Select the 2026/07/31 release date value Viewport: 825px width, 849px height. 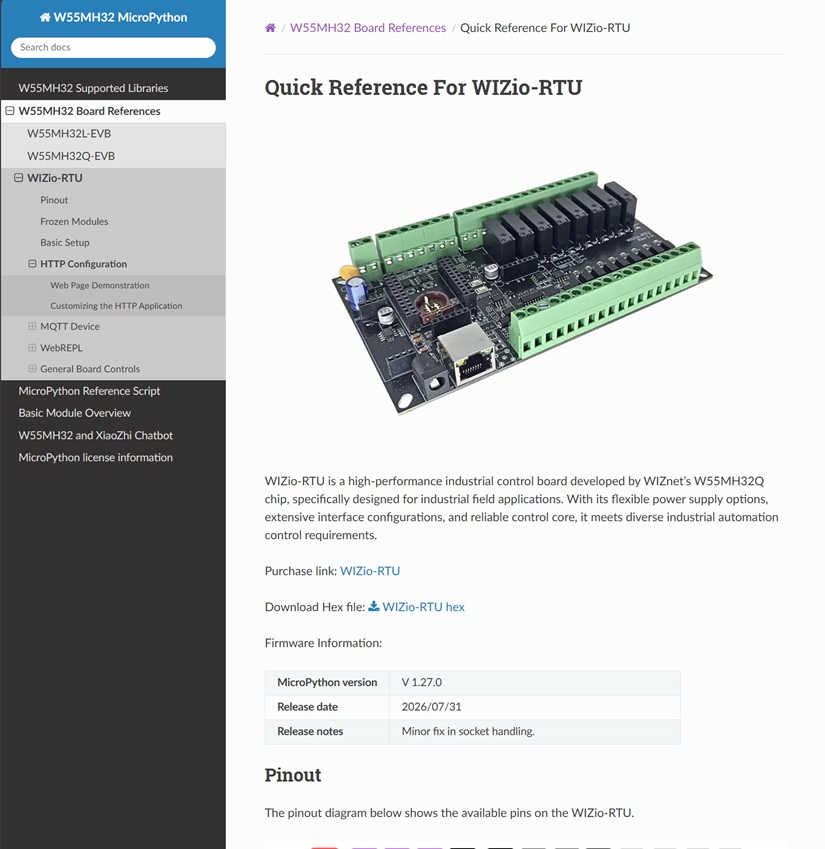tap(431, 707)
